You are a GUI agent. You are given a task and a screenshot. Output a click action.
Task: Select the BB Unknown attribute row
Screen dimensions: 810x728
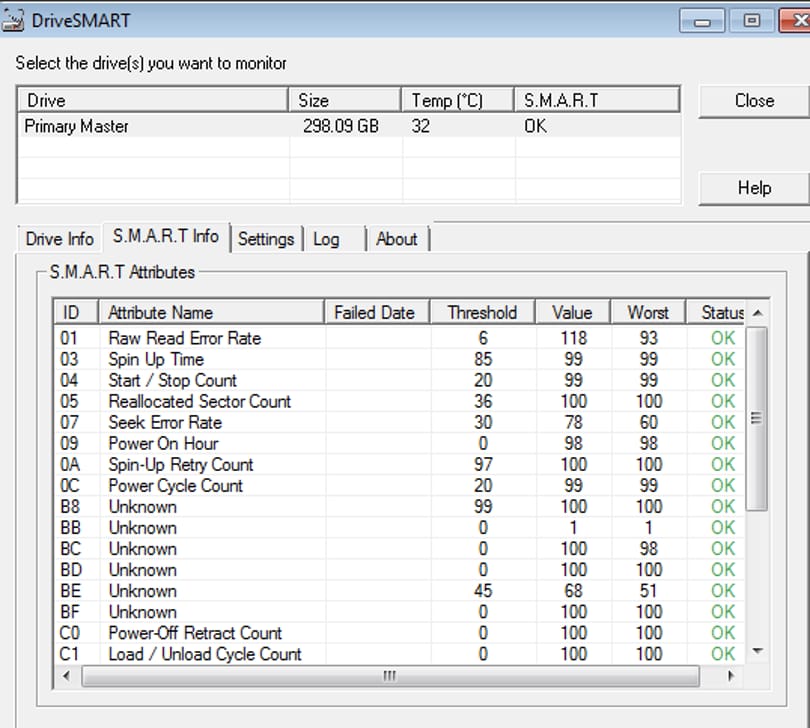pyautogui.click(x=399, y=528)
